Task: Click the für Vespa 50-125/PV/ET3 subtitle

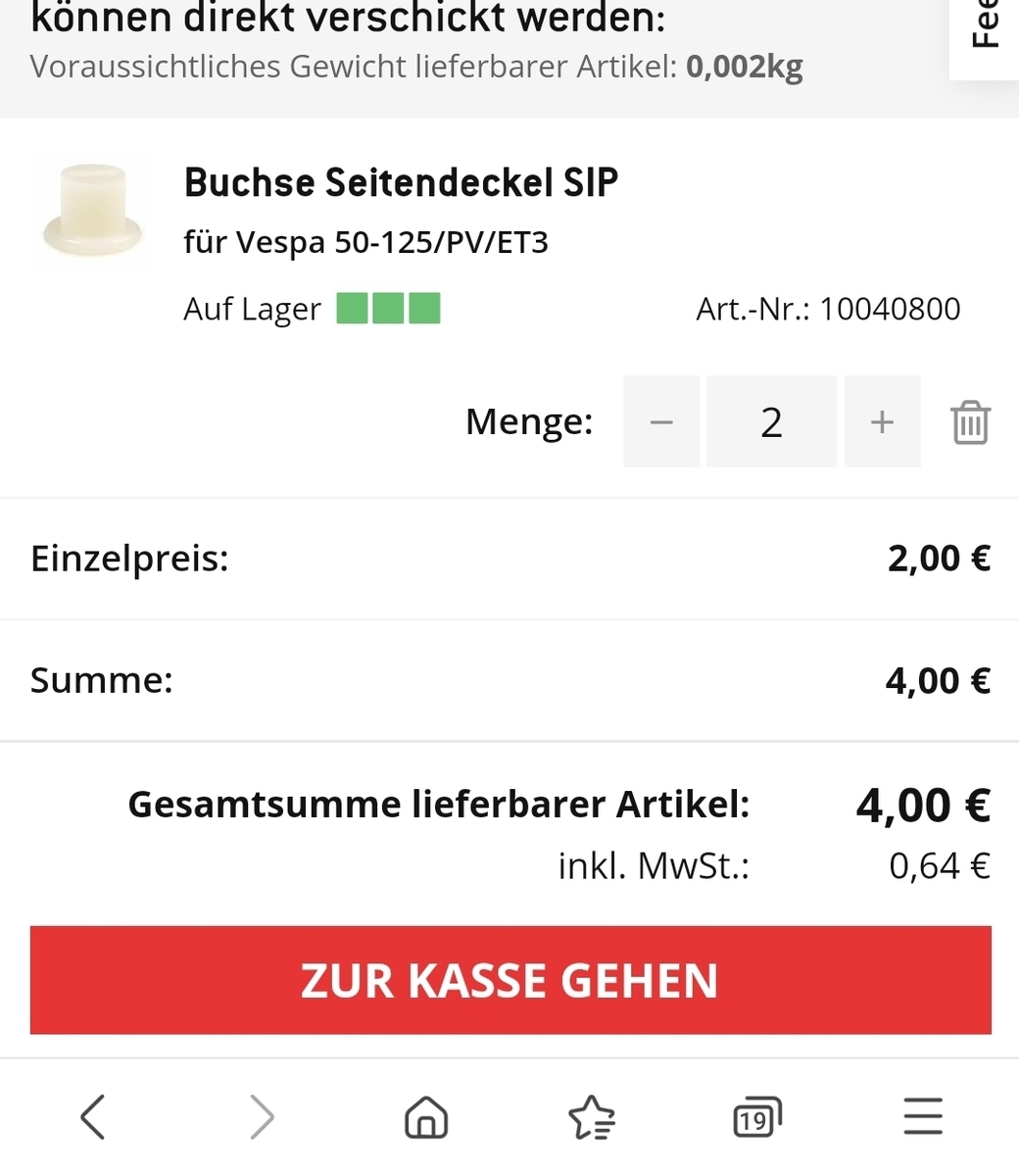Action: point(365,242)
